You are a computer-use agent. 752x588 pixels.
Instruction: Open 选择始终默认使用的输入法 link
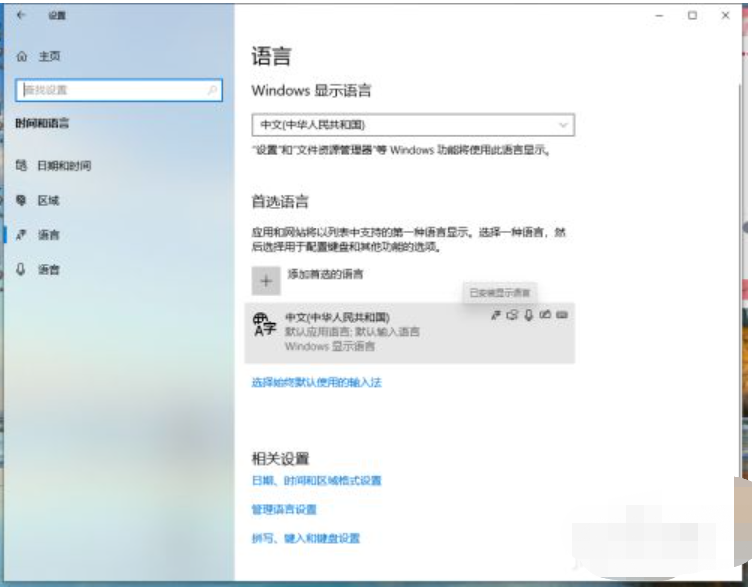click(x=317, y=383)
